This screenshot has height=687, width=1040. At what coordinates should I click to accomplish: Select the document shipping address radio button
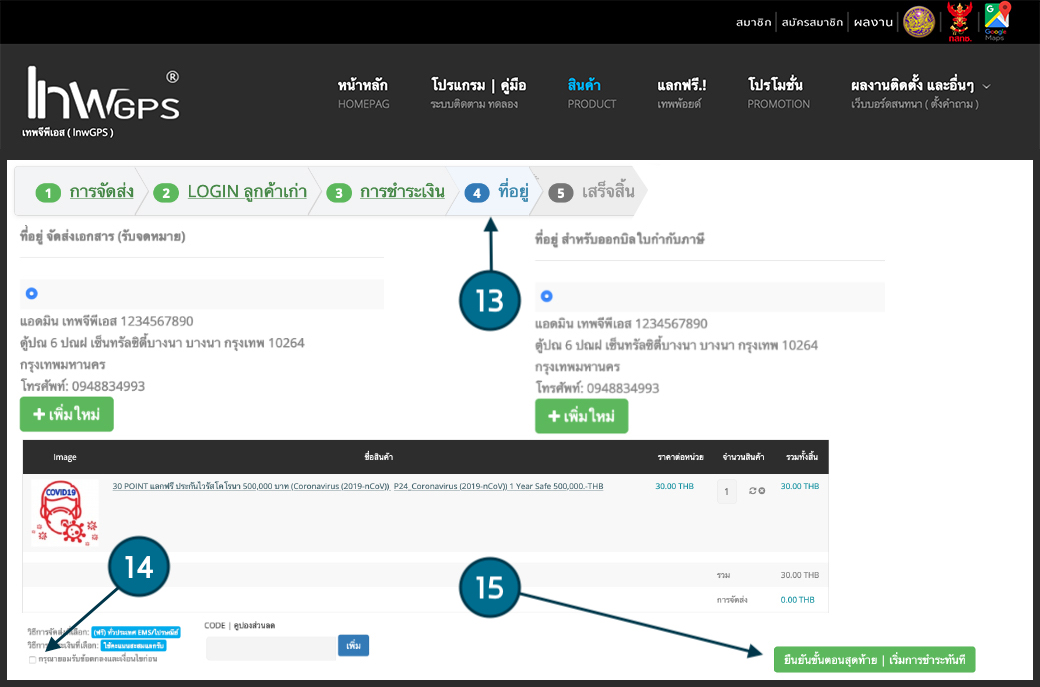32,293
